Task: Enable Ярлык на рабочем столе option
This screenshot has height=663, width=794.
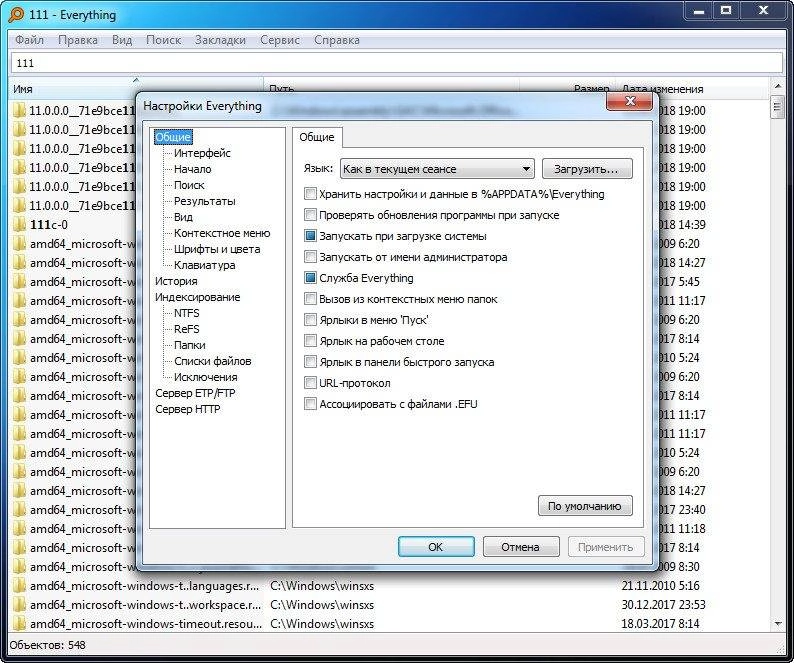Action: (x=310, y=341)
